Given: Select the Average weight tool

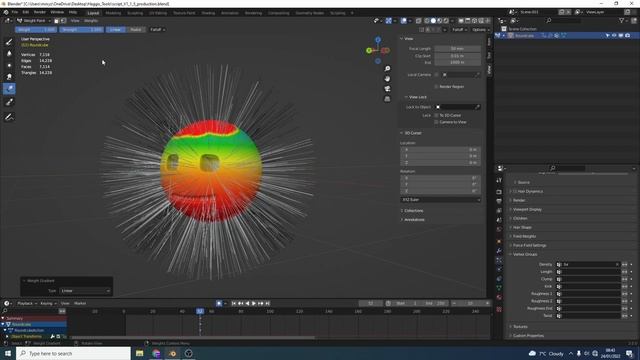Looking at the screenshot, I should coord(9,65).
